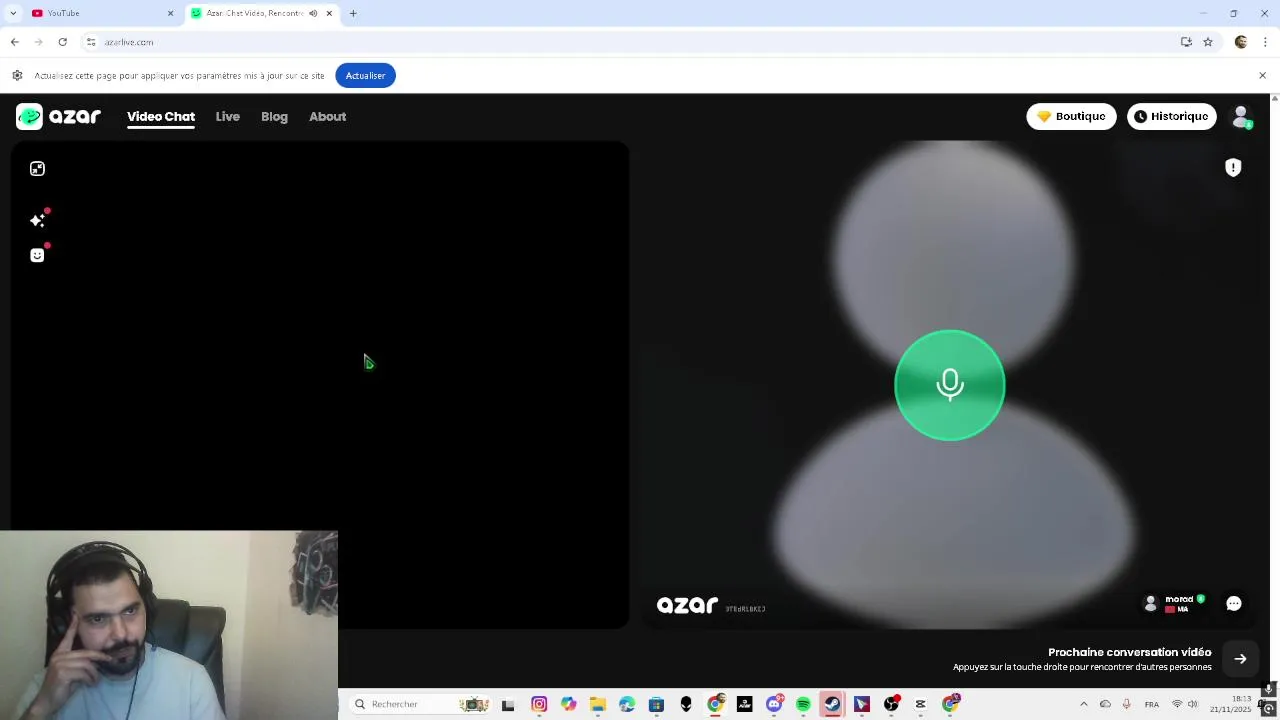Open the Boutique shop button
The height and width of the screenshot is (720, 1280).
click(x=1071, y=117)
